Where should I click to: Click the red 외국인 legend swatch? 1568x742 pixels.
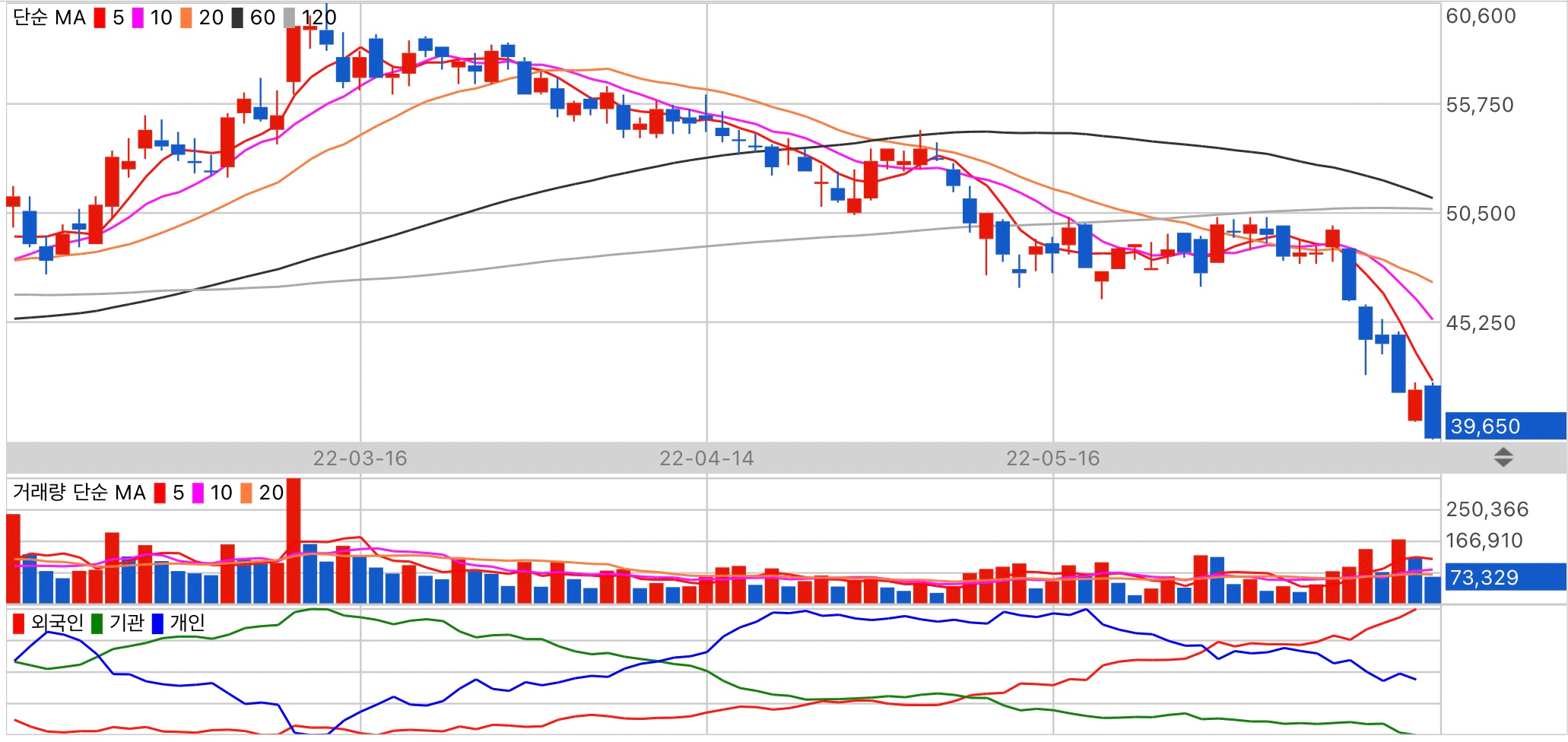(19, 623)
